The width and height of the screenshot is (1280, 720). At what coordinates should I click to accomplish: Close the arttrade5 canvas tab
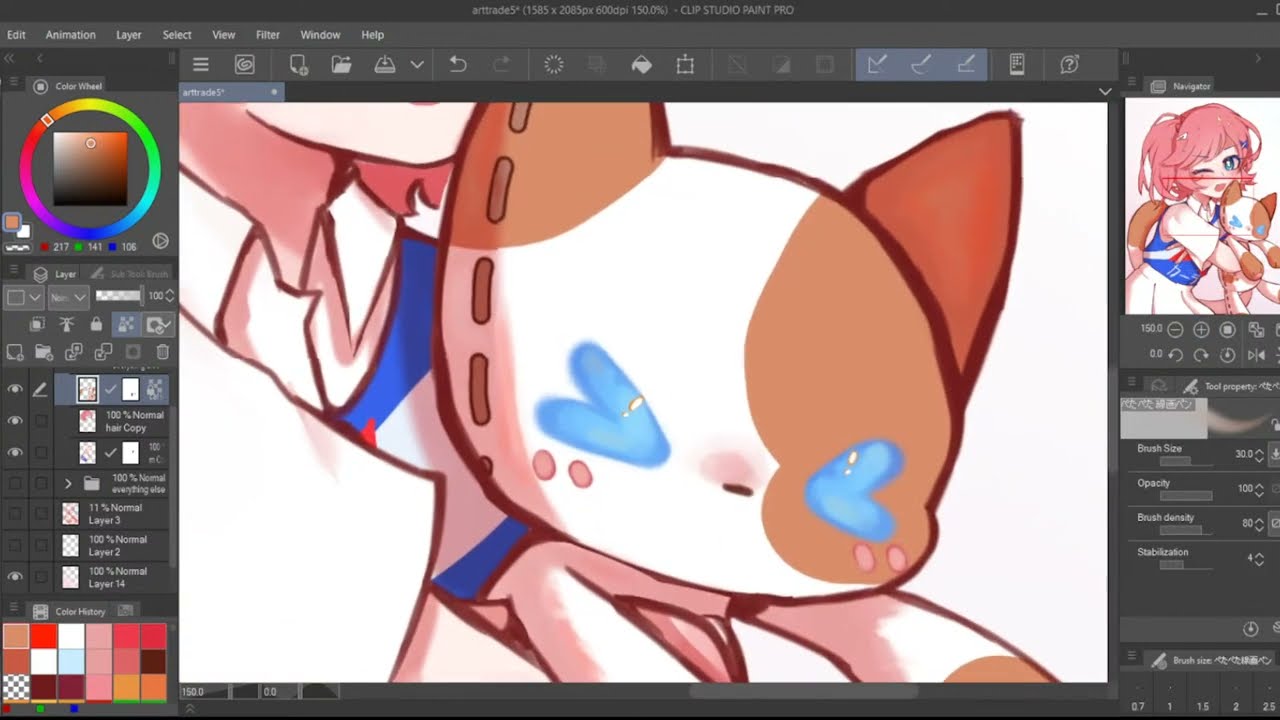coord(274,92)
